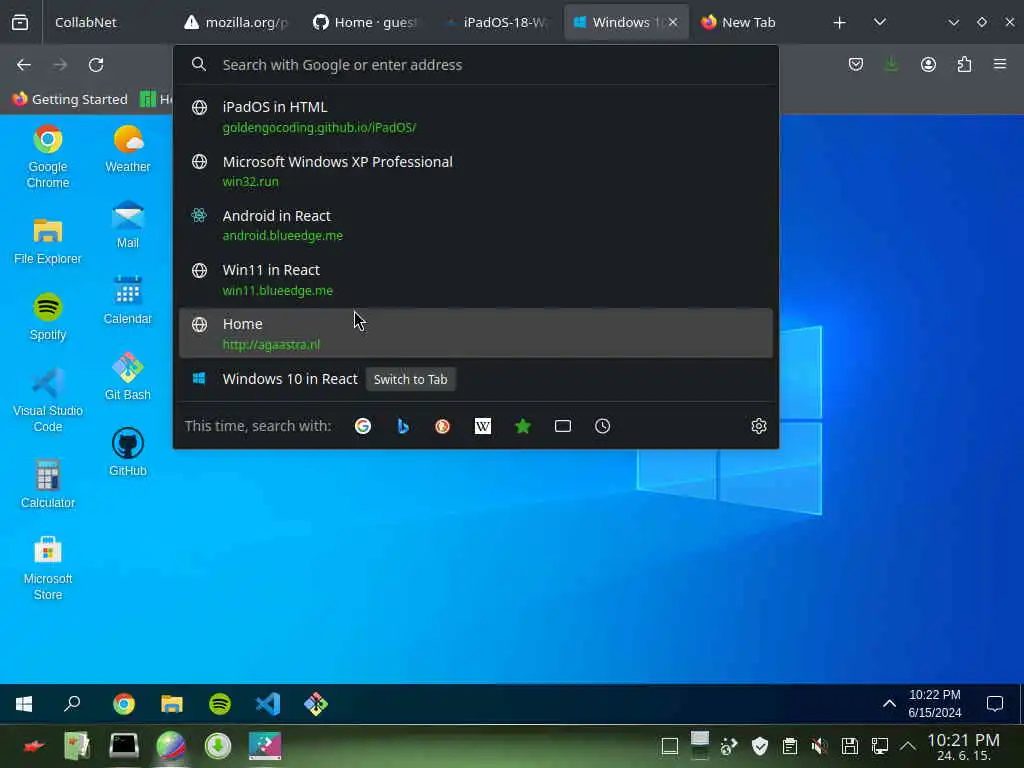Search only in History (clock)
This screenshot has width=1024, height=768.
coord(603,426)
